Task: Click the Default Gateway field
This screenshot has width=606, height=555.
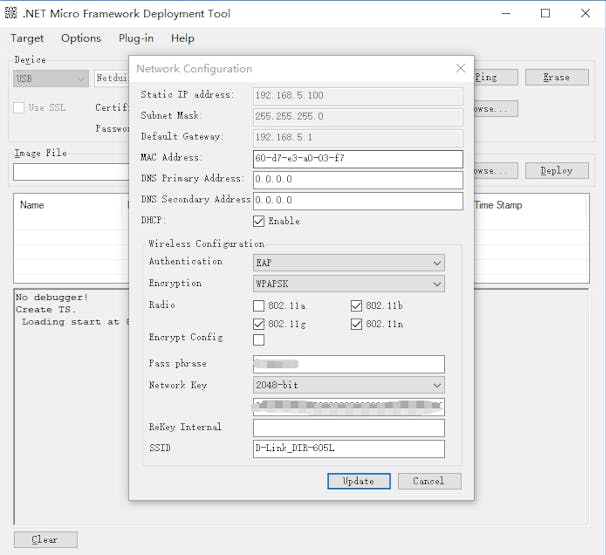Action: [358, 138]
